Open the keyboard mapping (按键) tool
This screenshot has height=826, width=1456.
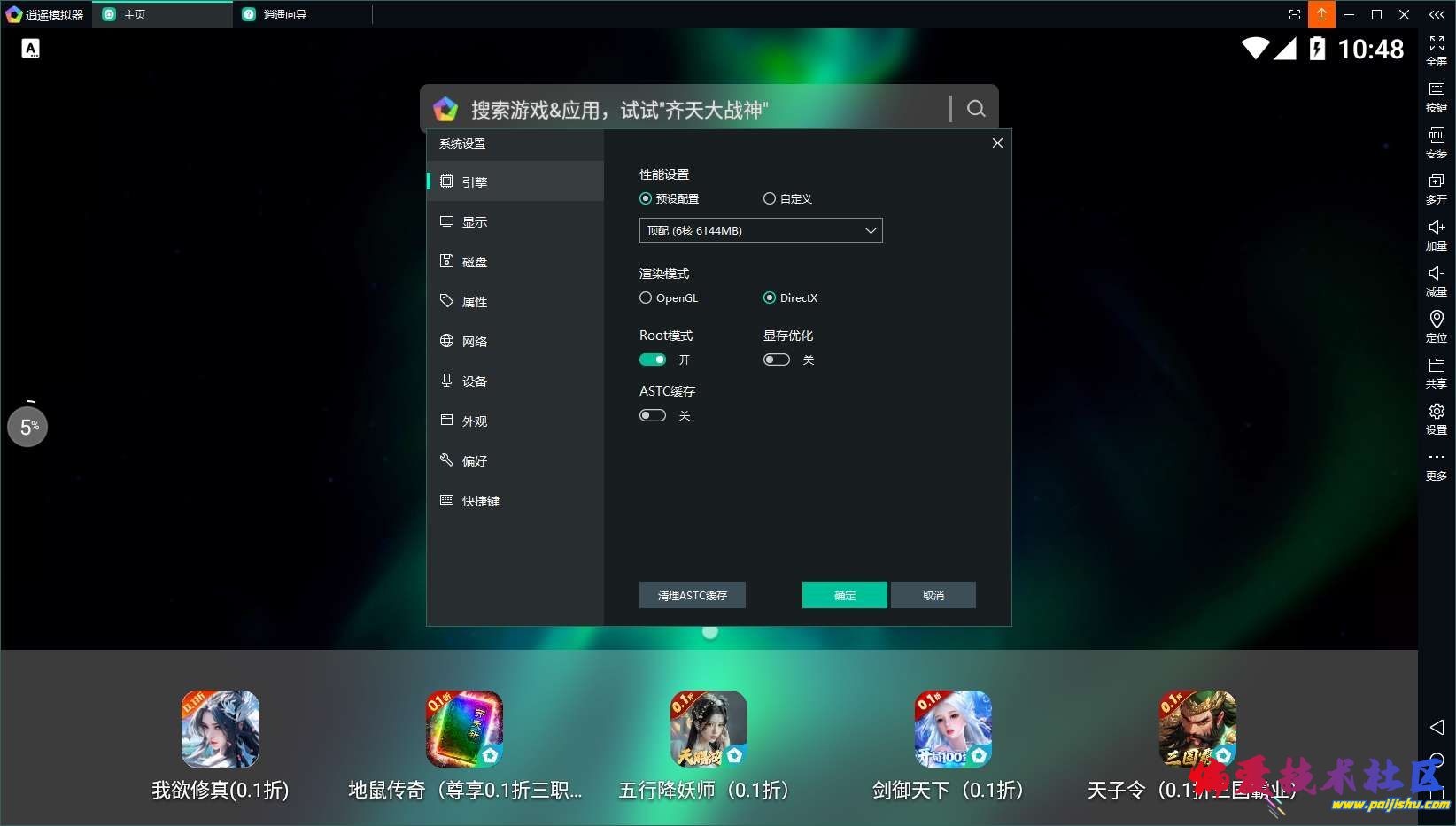[x=1436, y=96]
